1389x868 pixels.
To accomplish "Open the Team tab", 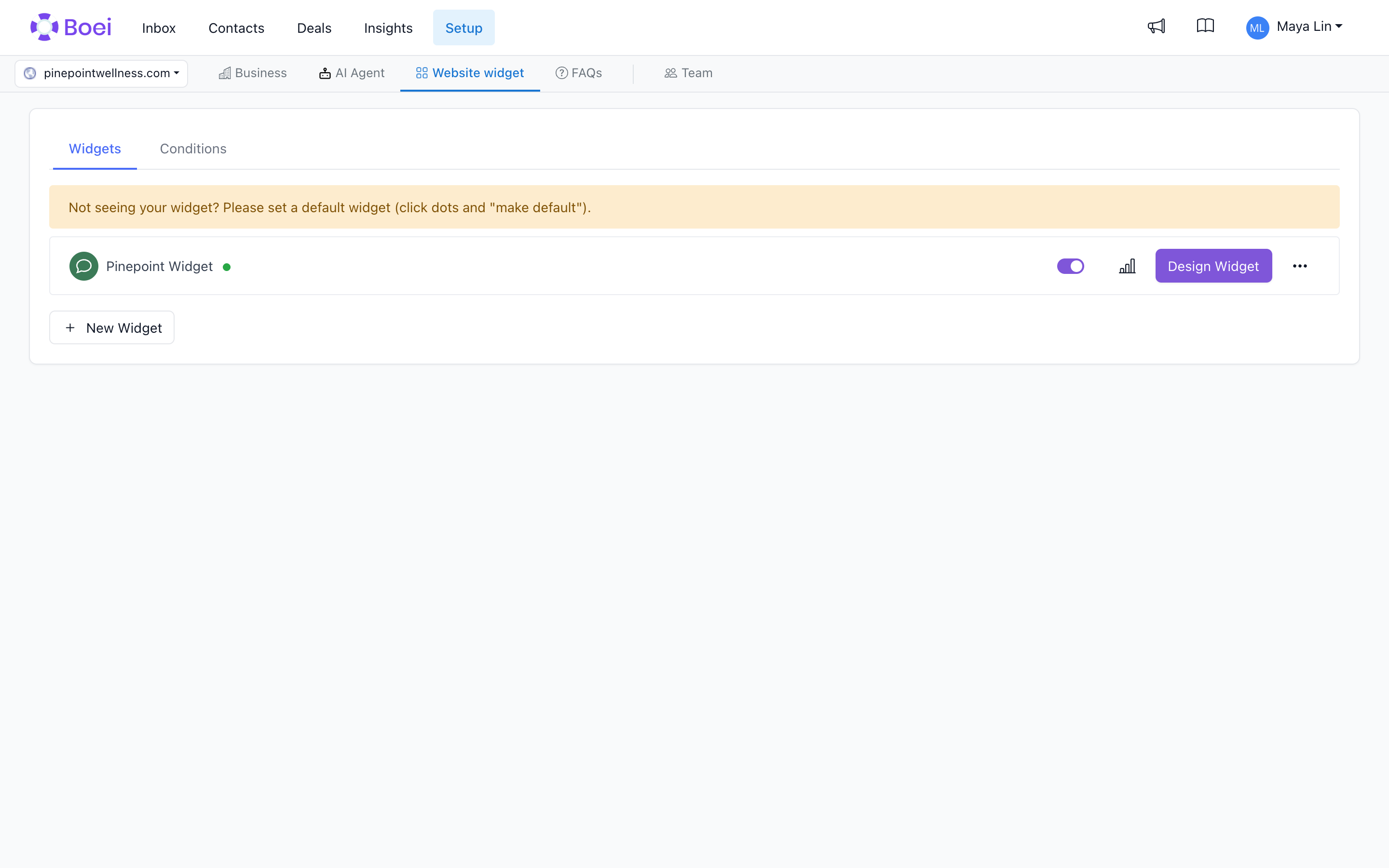I will tap(688, 73).
